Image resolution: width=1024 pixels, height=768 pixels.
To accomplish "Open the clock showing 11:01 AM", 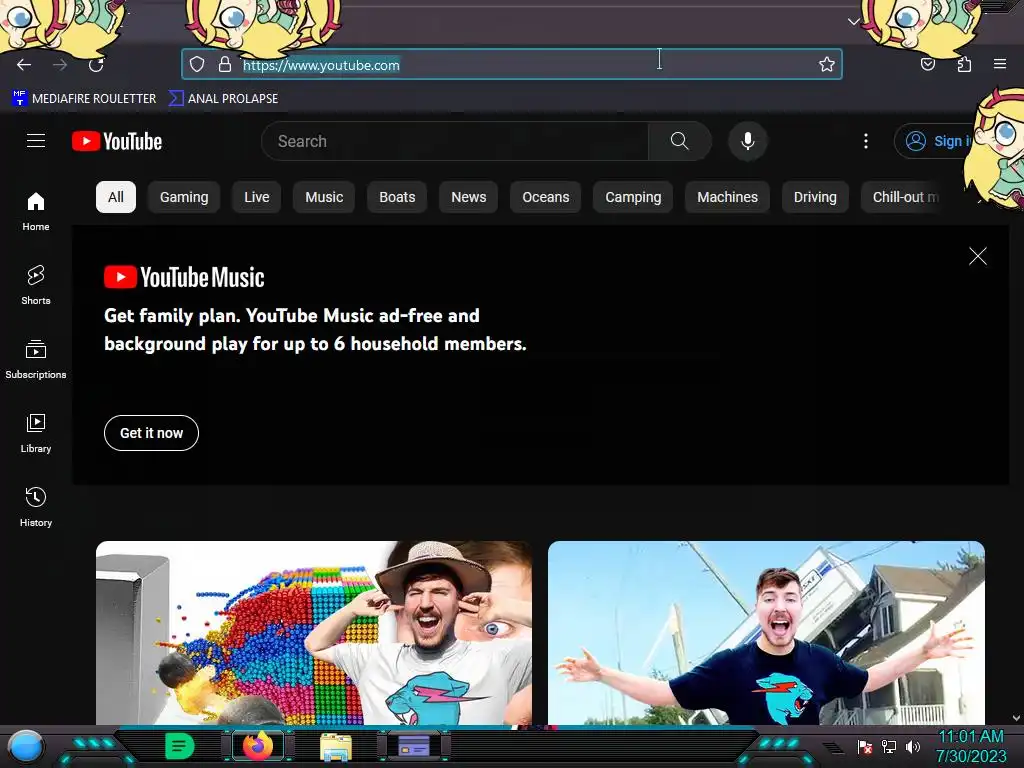I will (x=971, y=746).
